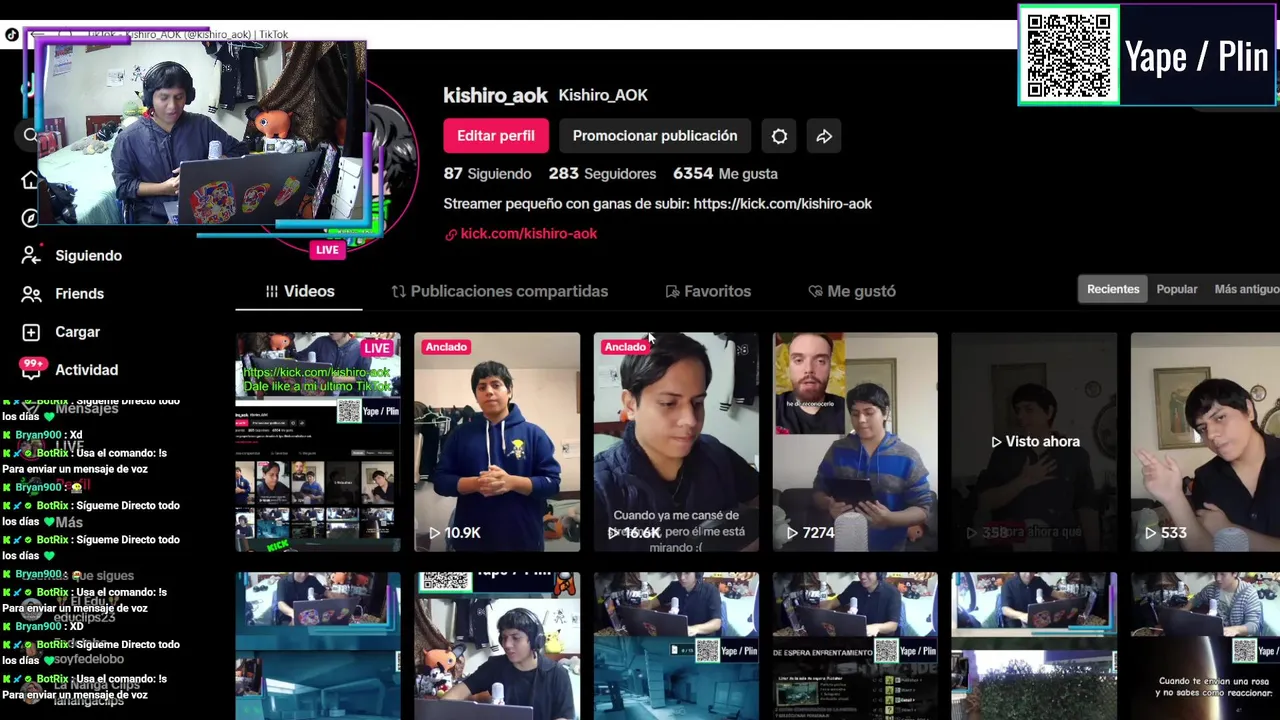The height and width of the screenshot is (720, 1280).
Task: View the 283 Seguidores list
Action: click(602, 173)
